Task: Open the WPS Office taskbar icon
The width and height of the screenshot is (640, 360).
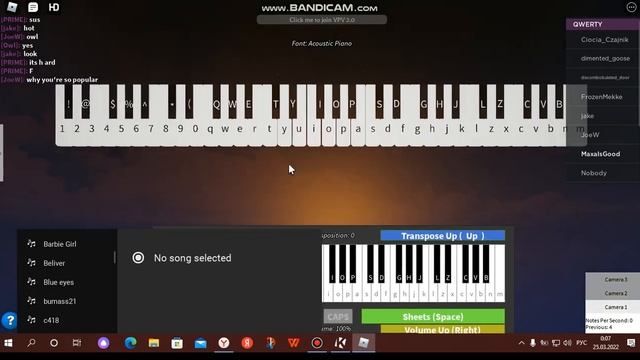Action: coord(293,343)
